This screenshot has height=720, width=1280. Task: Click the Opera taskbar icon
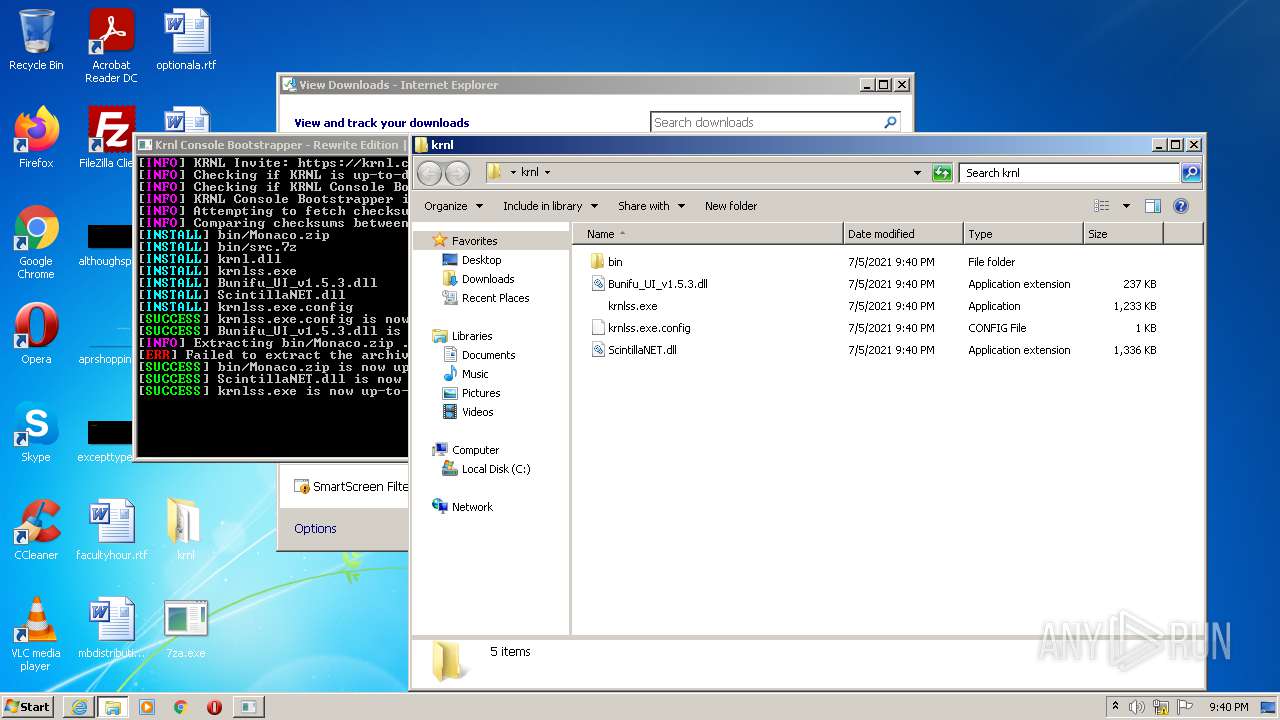(x=214, y=707)
